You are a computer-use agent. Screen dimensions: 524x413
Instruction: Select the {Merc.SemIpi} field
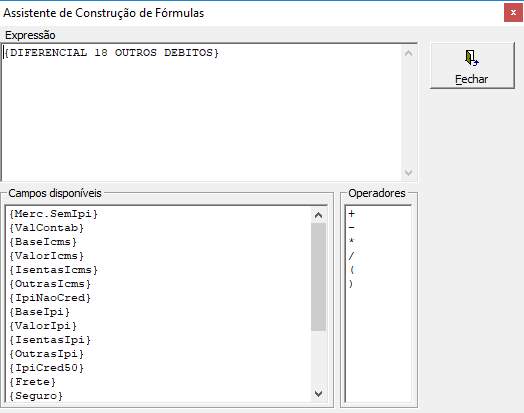(x=53, y=214)
